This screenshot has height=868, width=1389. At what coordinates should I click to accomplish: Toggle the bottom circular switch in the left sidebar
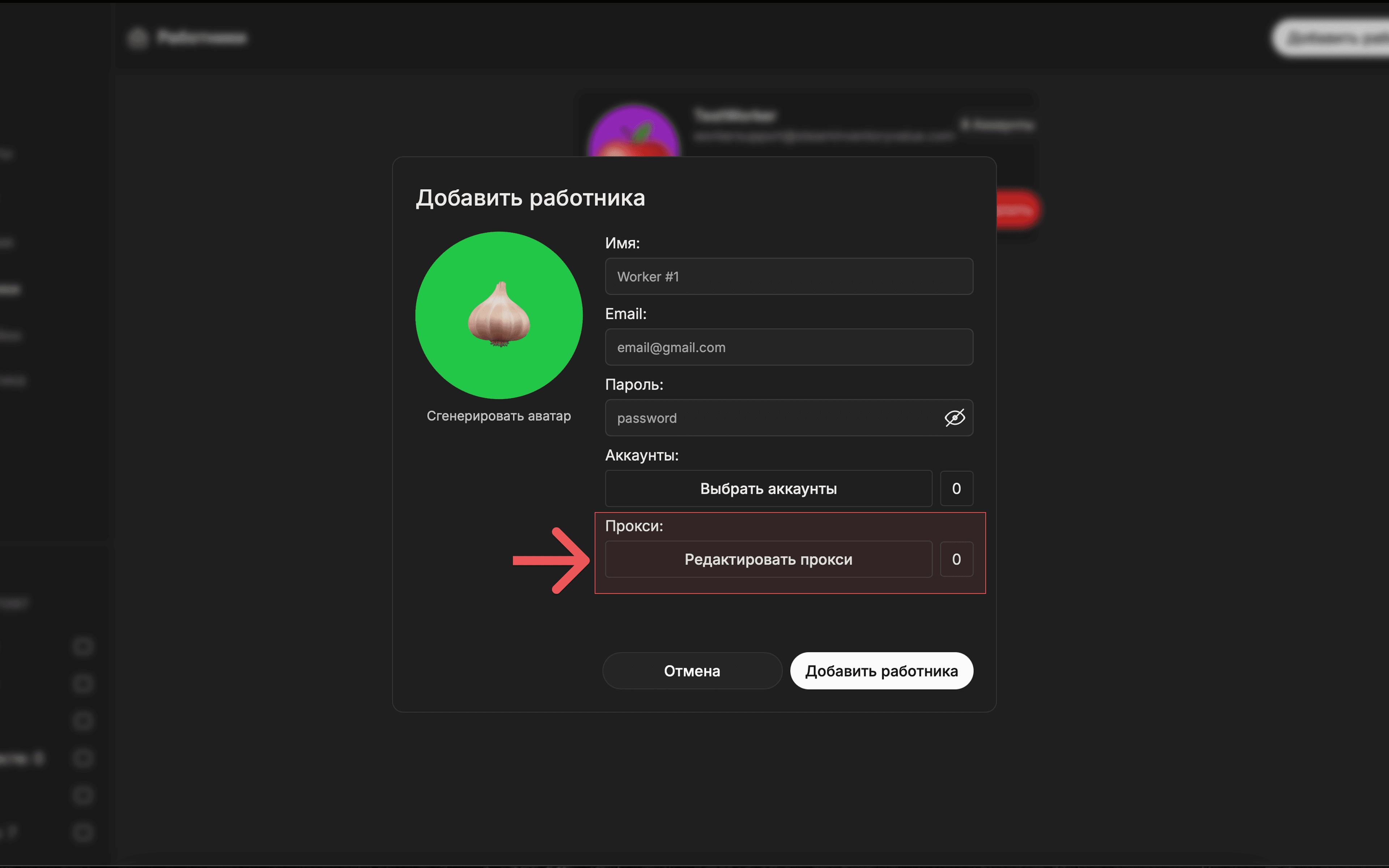82,833
